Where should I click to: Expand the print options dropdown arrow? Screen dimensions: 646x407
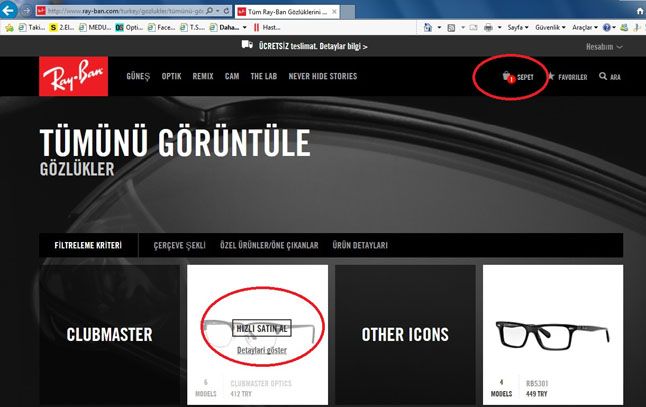[x=499, y=28]
